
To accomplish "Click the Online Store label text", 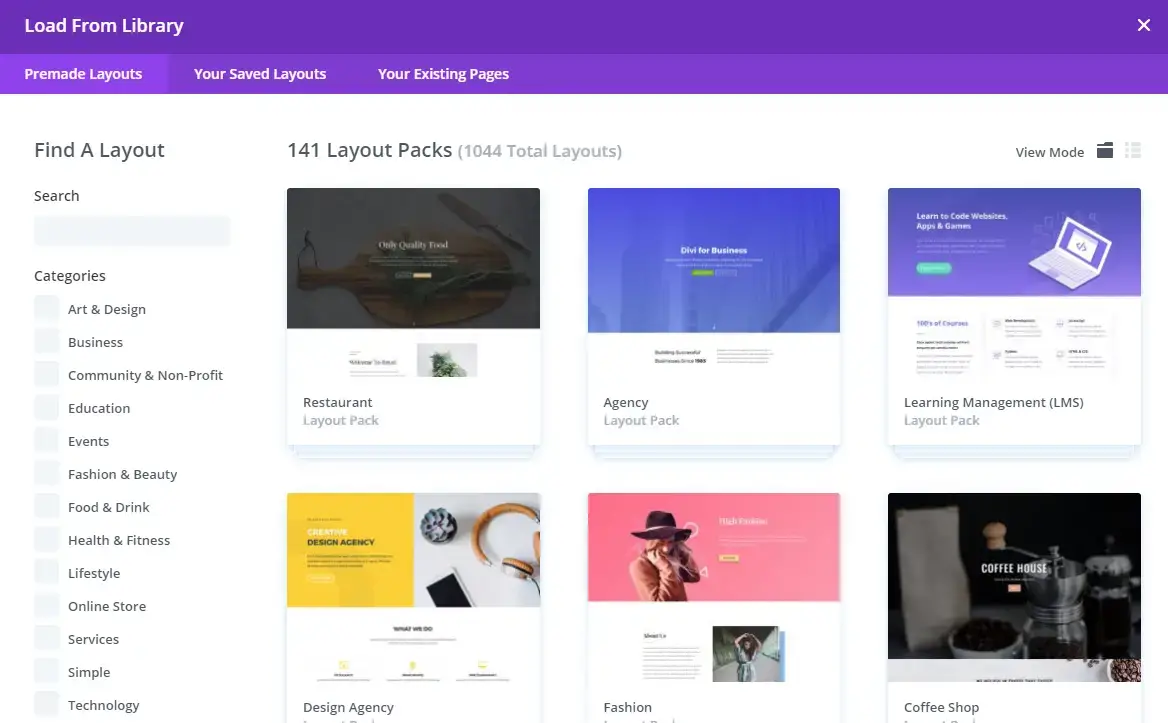I will (107, 606).
